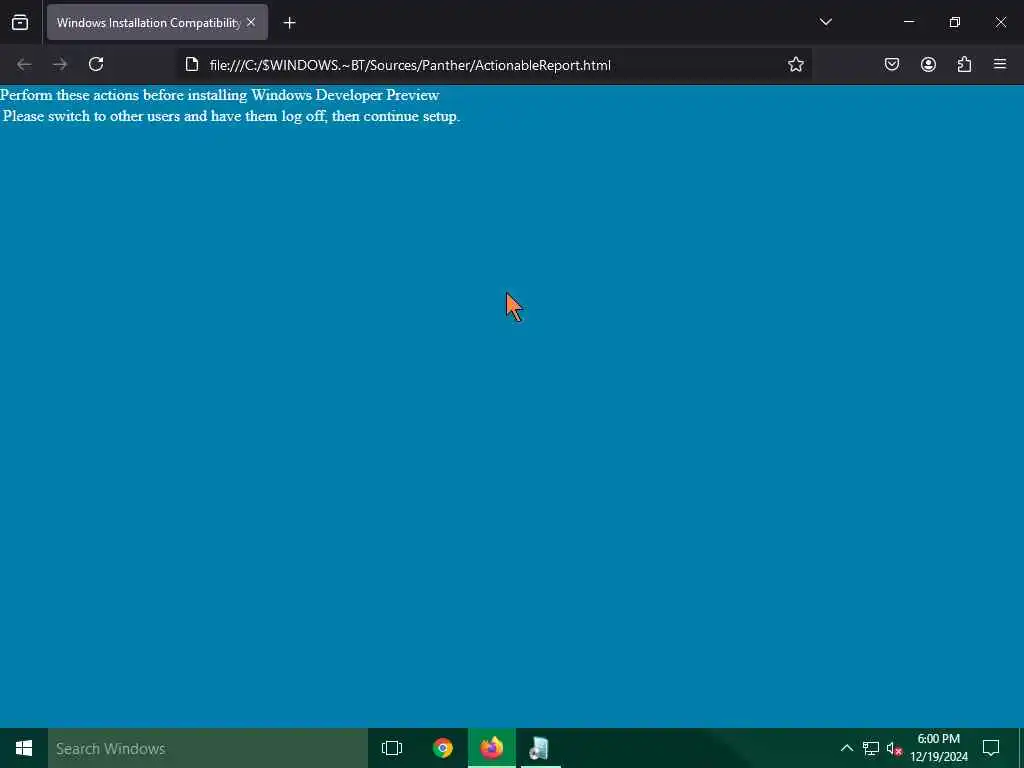Select the Windows Installation Compatibility tab
This screenshot has height=768, width=1024.
157,22
